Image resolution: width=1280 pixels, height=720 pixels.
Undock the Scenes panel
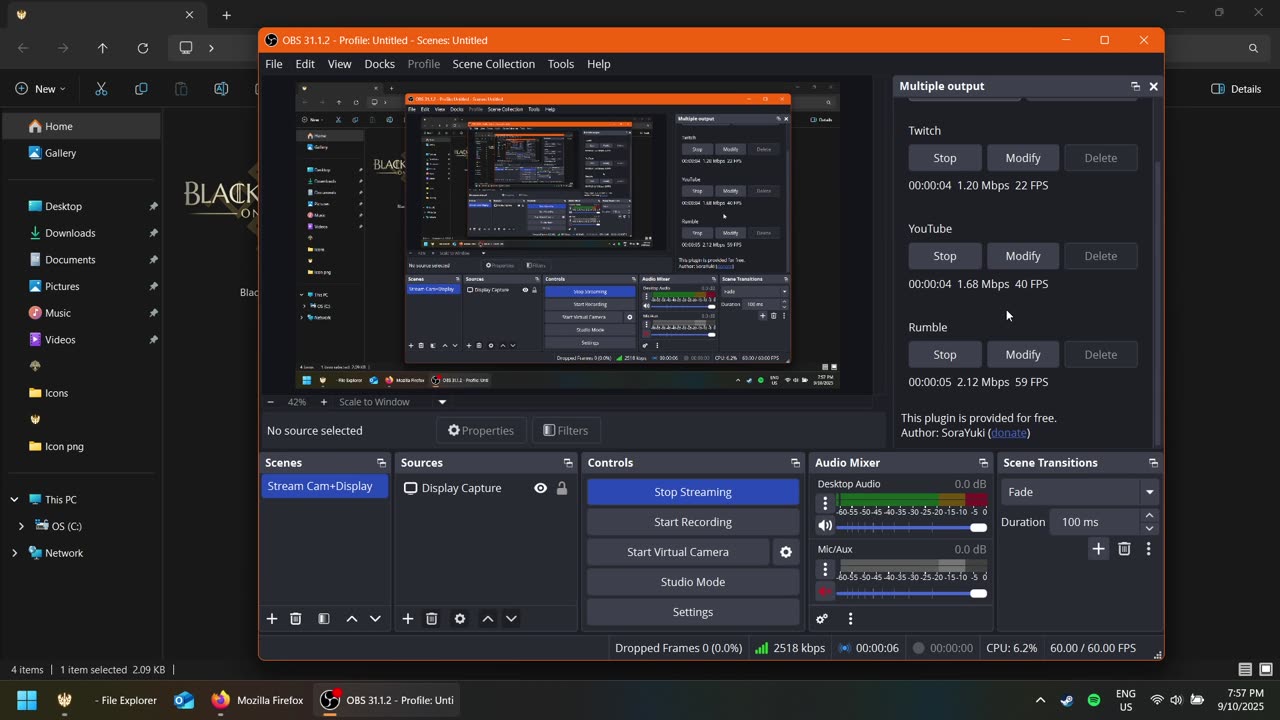click(x=381, y=463)
